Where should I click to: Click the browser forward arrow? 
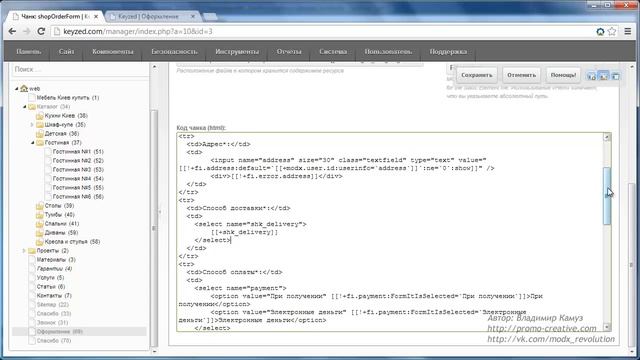click(x=27, y=31)
